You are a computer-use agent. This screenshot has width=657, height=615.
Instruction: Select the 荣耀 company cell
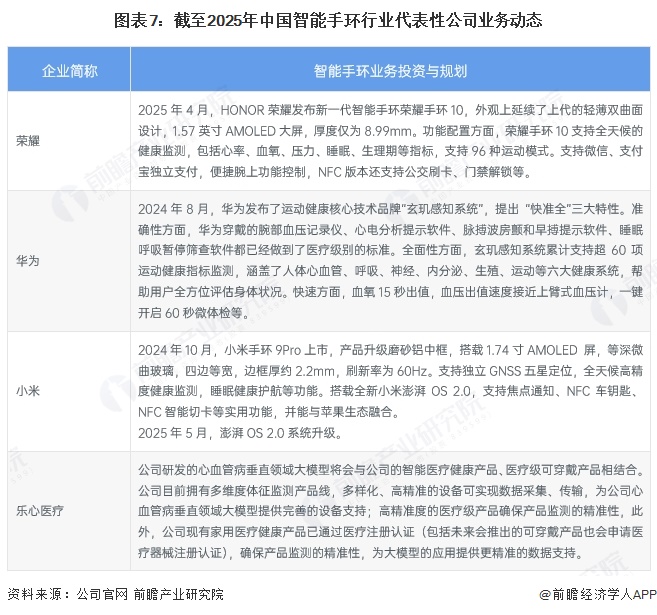click(69, 141)
